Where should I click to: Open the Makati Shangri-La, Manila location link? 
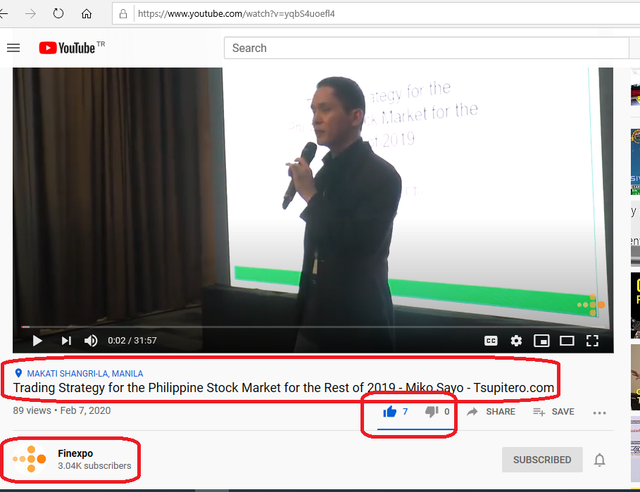(x=85, y=373)
